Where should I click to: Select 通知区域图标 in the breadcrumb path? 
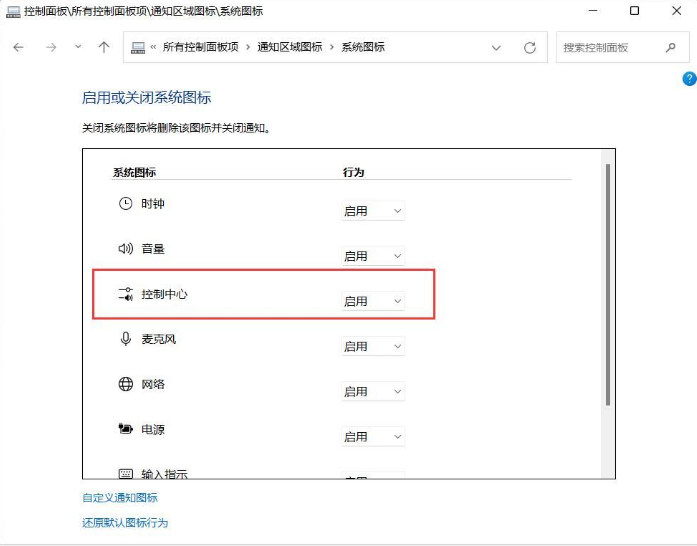pos(290,47)
